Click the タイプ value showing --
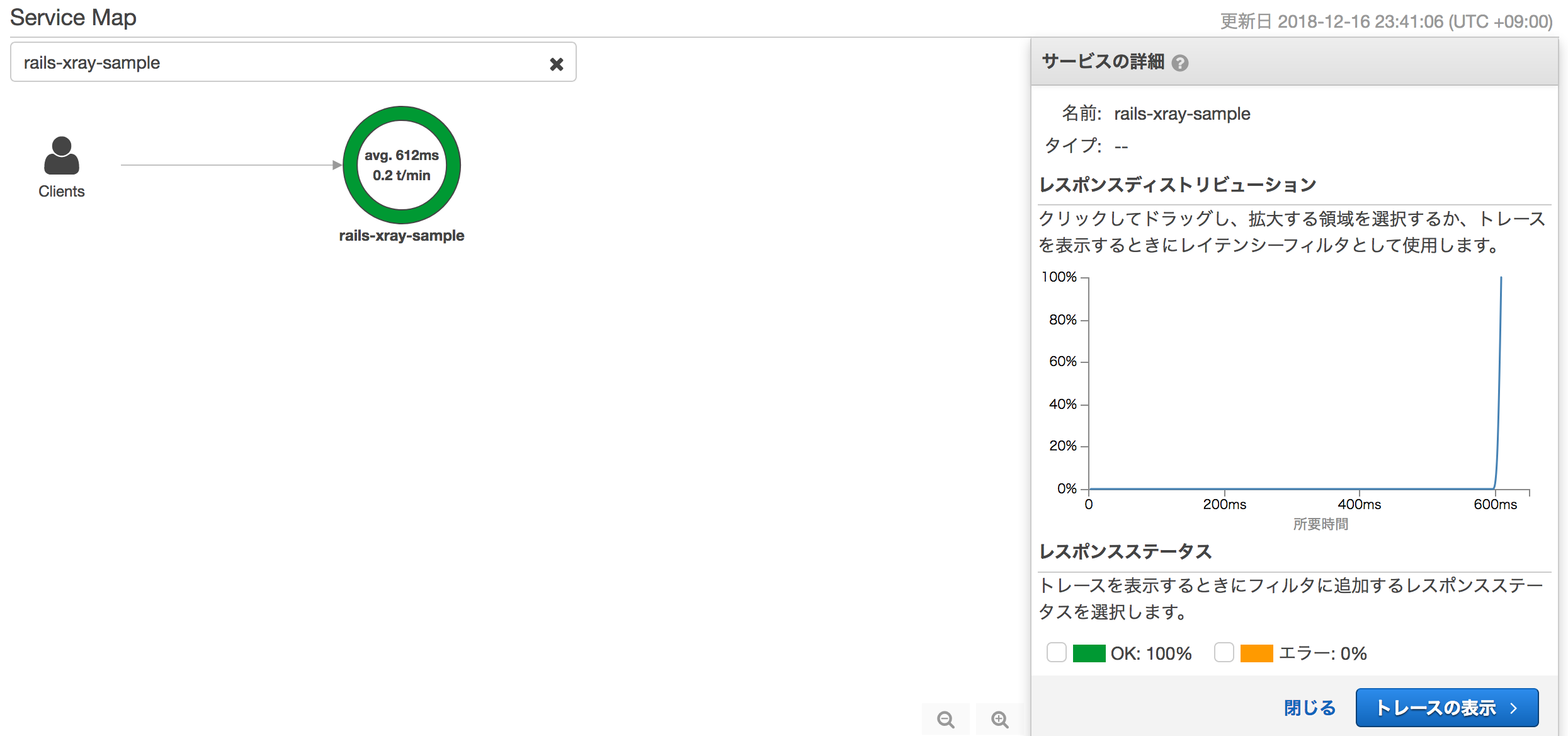The image size is (1568, 736). click(1122, 146)
